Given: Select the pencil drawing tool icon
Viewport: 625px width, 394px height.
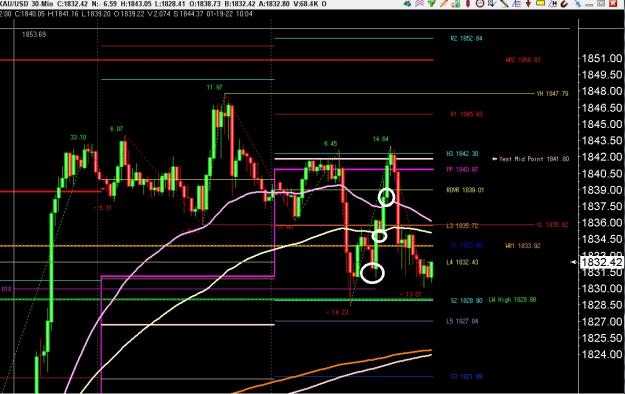Looking at the screenshot, I should tap(443, 4).
